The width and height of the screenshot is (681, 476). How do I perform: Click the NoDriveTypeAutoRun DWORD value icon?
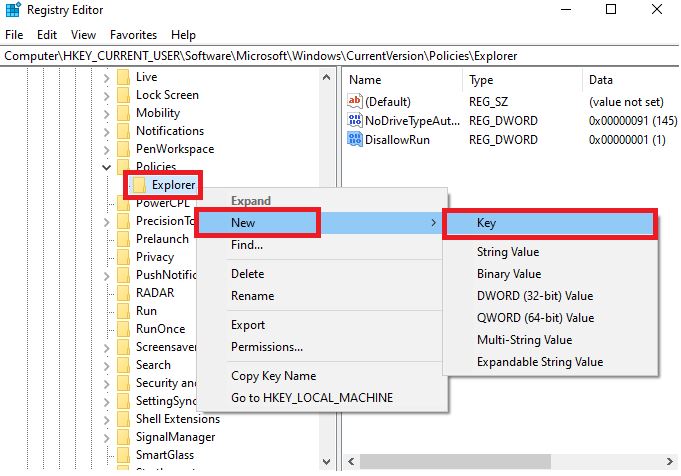click(x=355, y=121)
